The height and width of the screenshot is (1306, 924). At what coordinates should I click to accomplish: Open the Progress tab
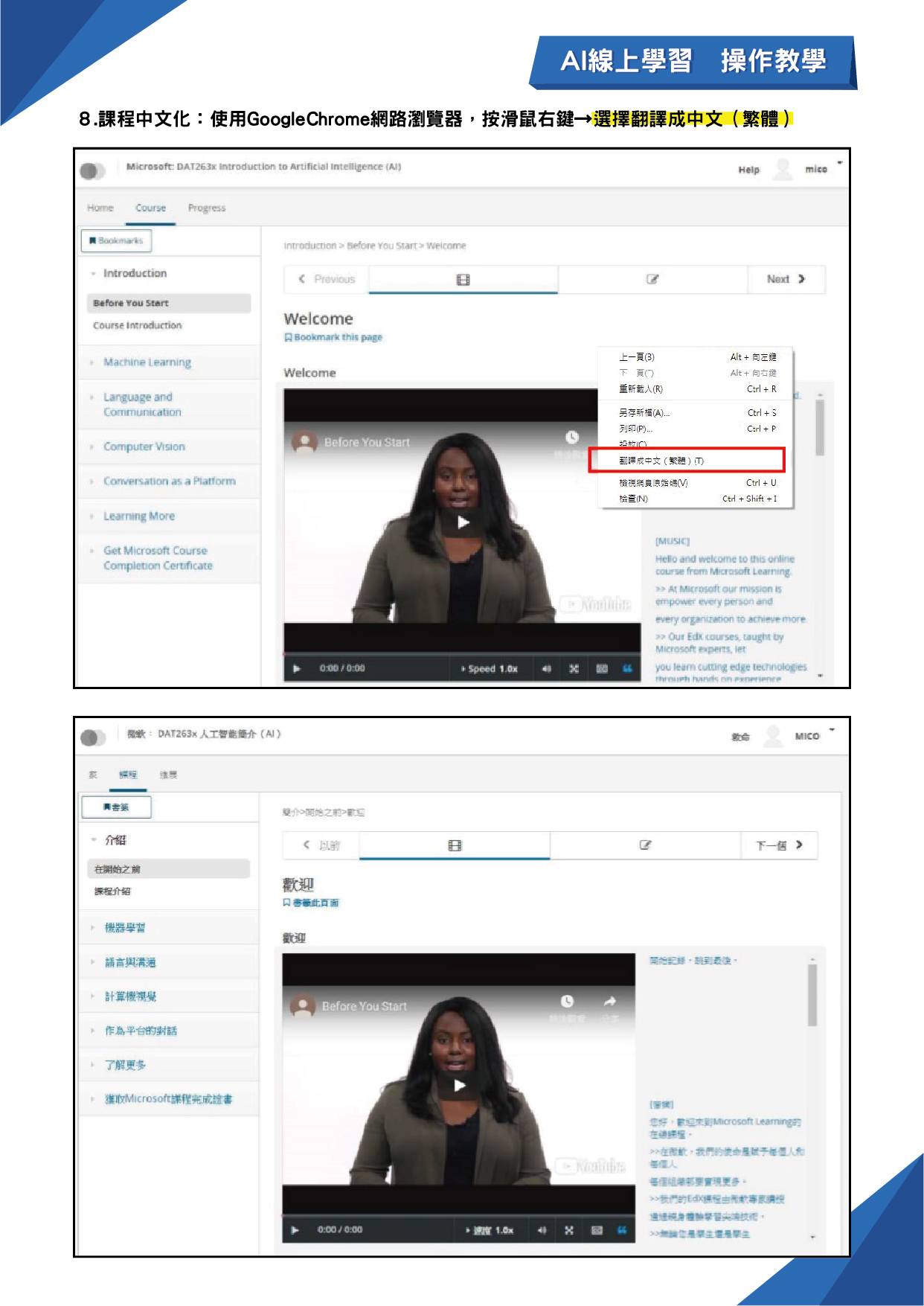(x=207, y=208)
